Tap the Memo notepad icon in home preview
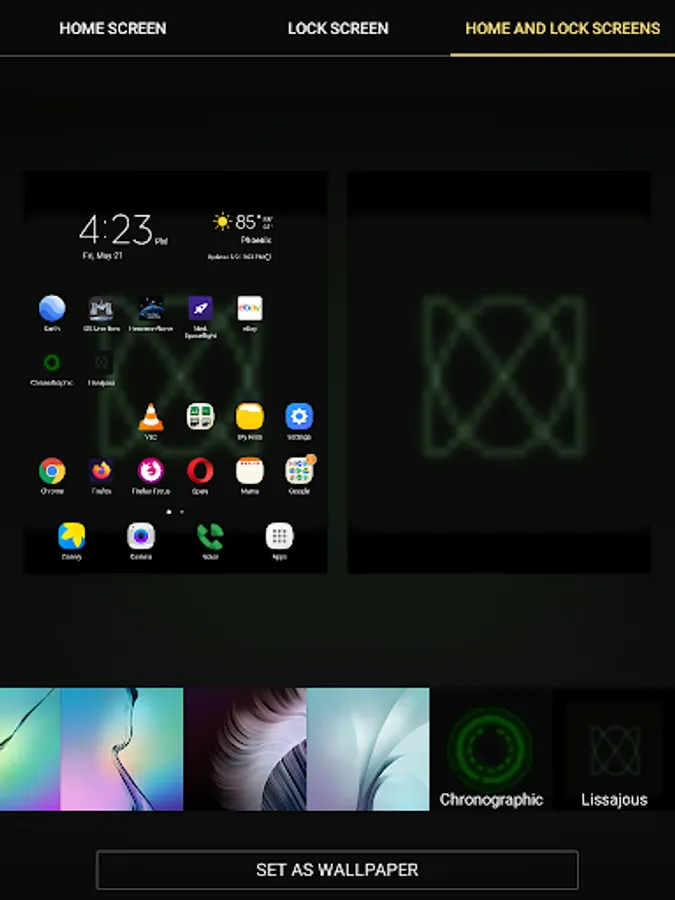The width and height of the screenshot is (675, 900). pos(250,471)
